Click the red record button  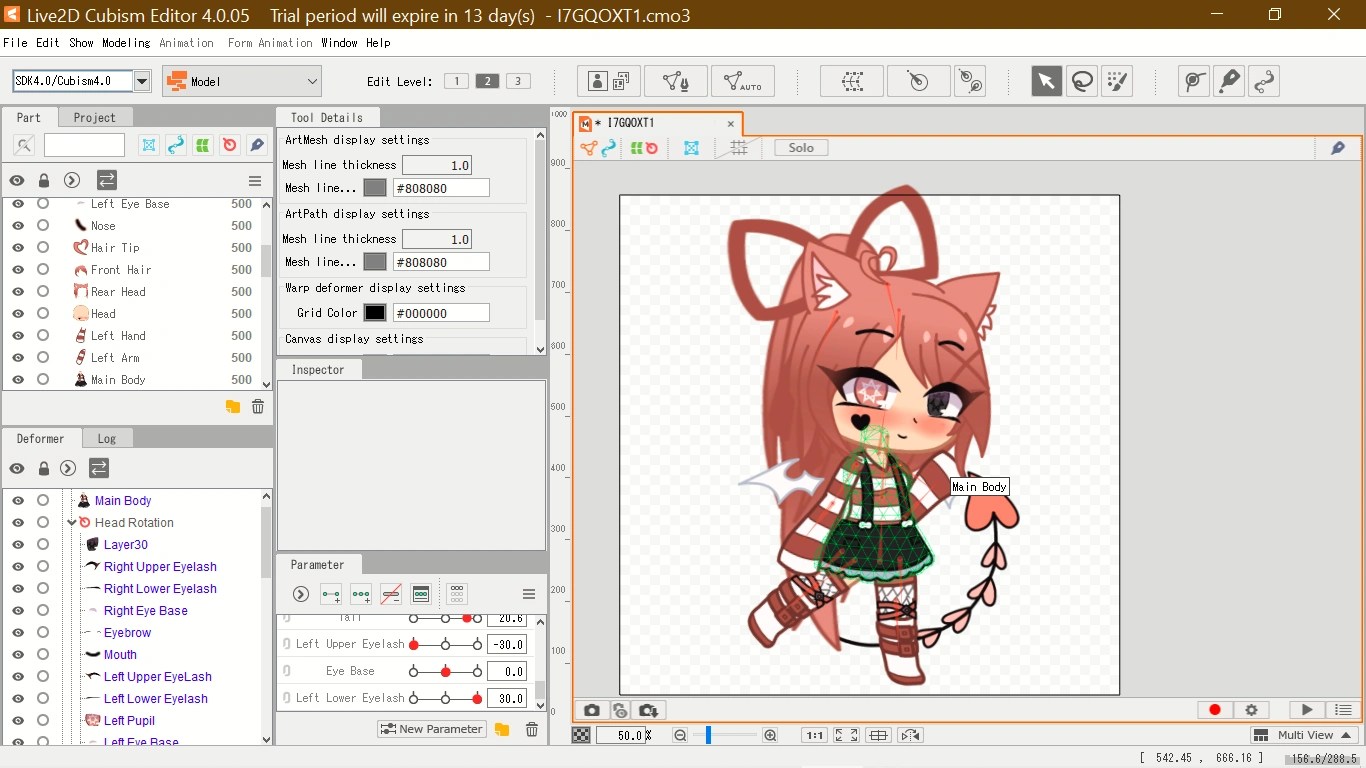coord(1215,710)
